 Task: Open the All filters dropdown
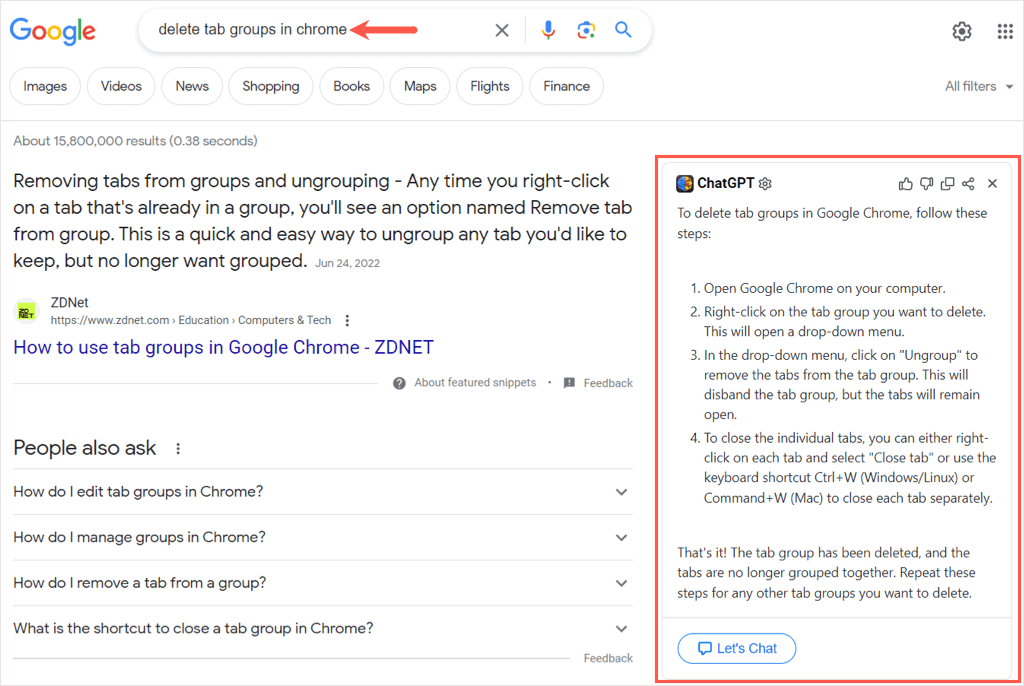coord(977,86)
